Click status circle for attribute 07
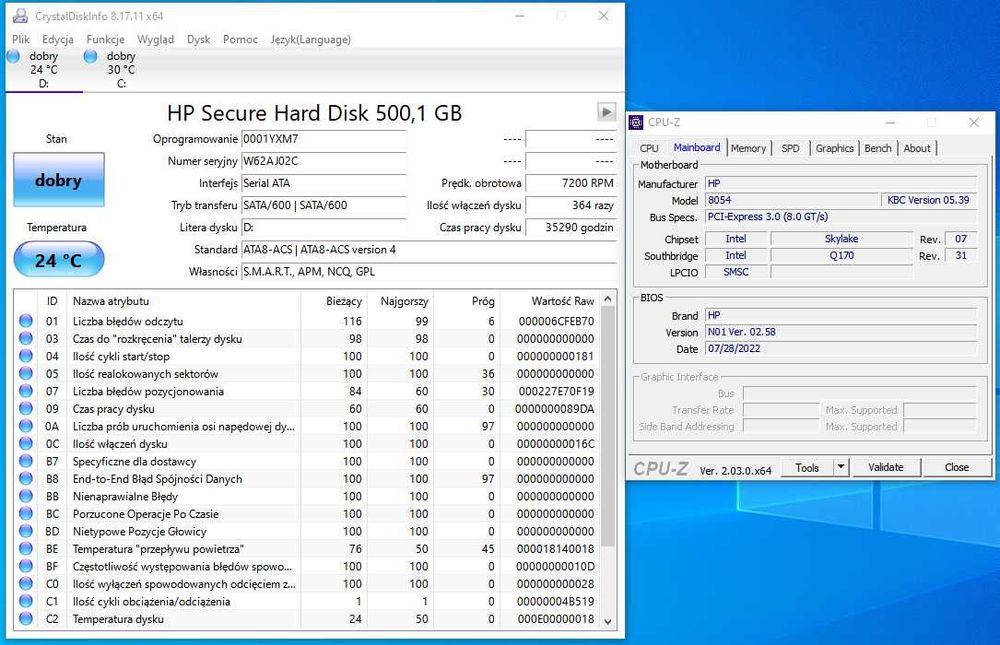 coord(26,391)
